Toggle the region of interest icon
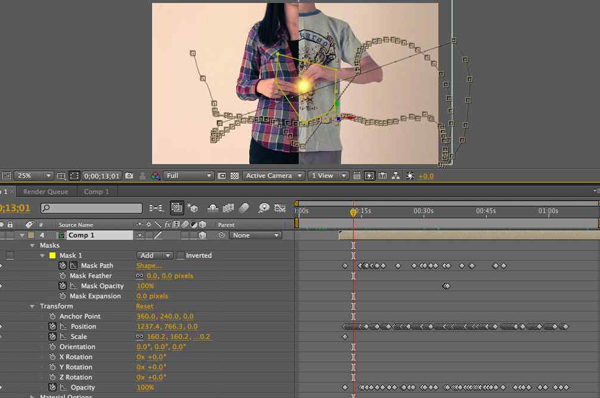This screenshot has width=600, height=398. point(222,176)
